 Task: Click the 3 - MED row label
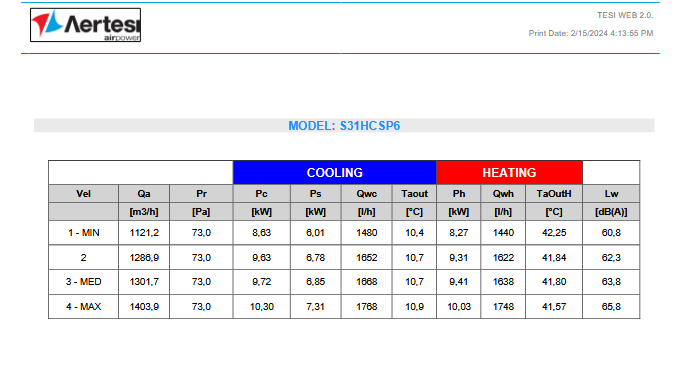pos(84,282)
